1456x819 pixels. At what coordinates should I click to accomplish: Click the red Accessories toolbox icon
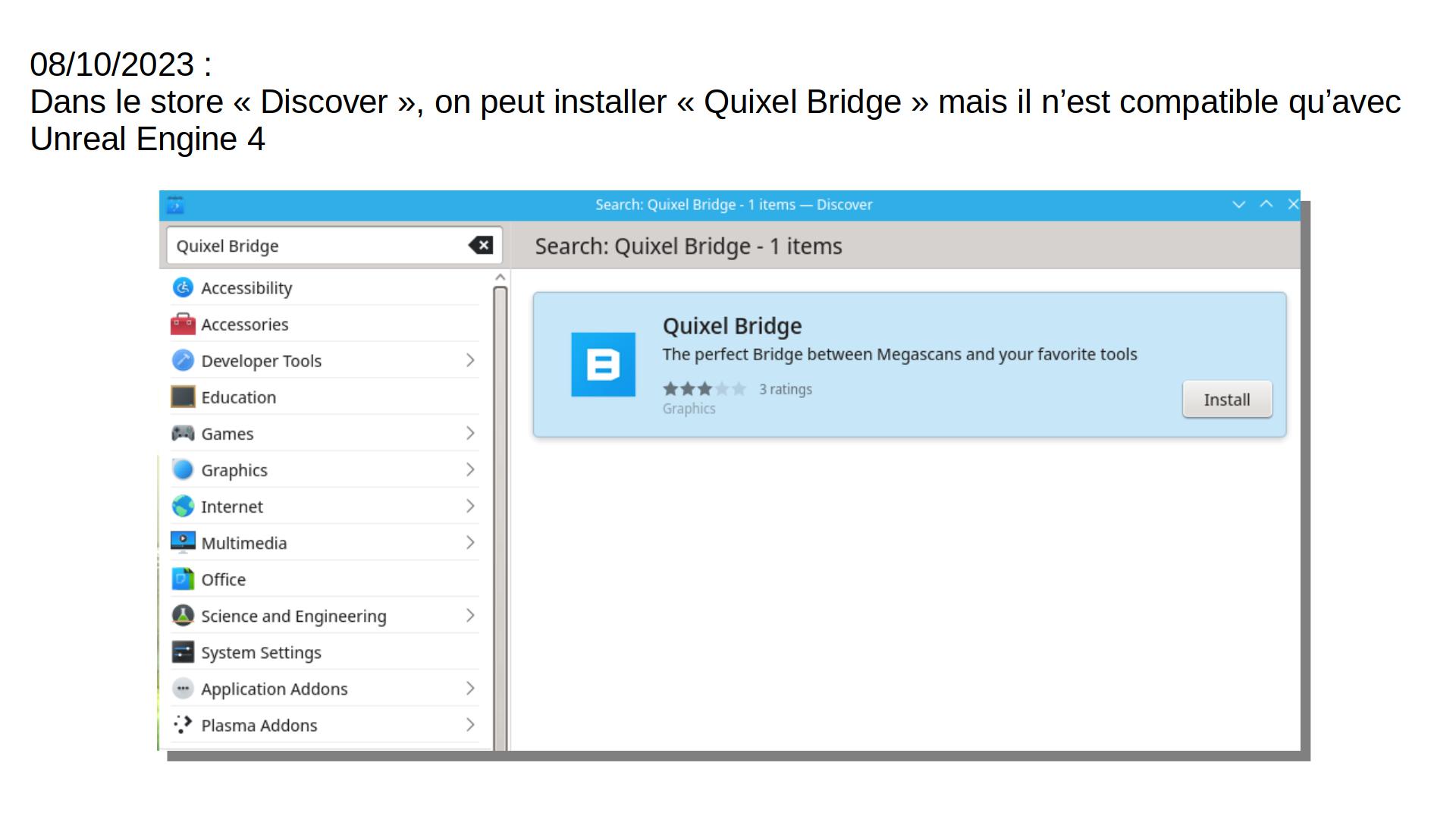pyautogui.click(x=183, y=324)
